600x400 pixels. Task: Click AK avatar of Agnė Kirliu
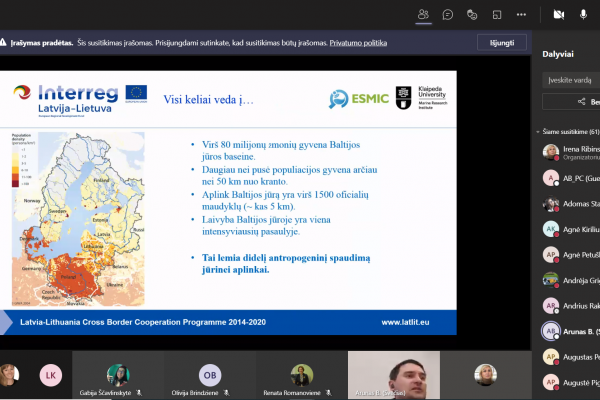(551, 229)
